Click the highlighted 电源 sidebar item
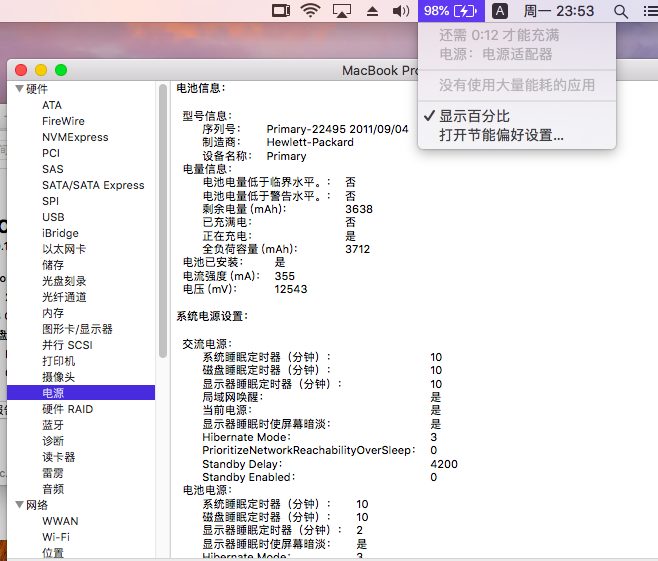658x561 pixels. coord(81,392)
